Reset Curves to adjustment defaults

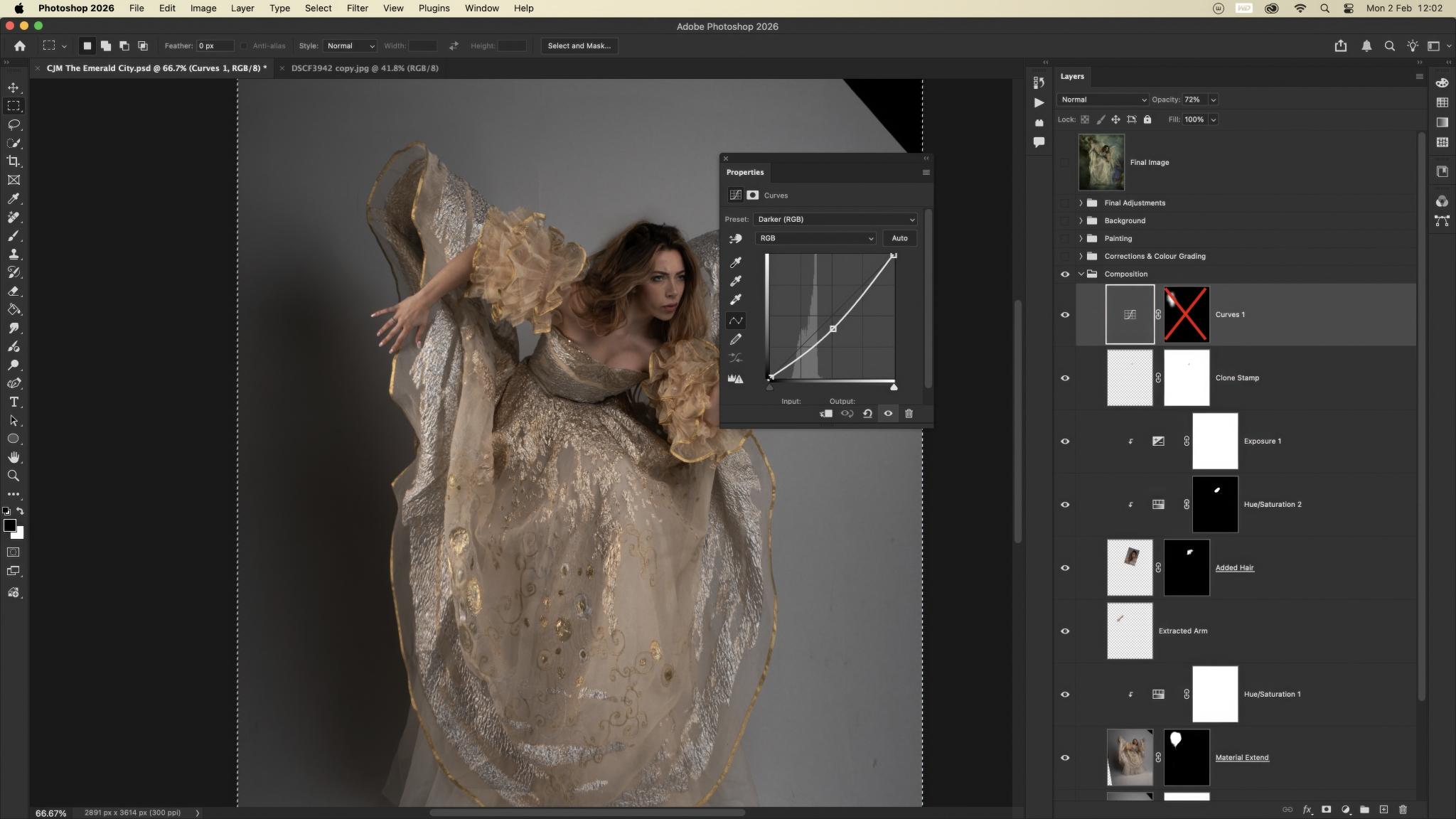(867, 414)
